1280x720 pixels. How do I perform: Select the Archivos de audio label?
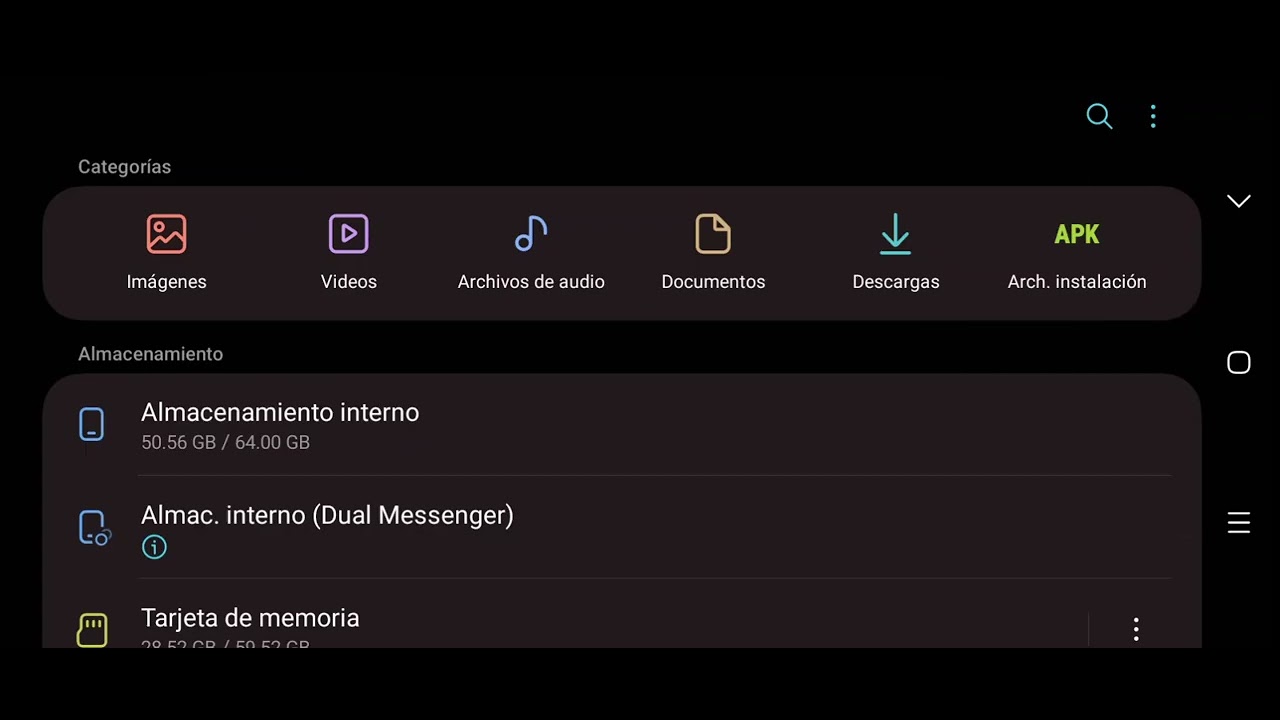click(x=531, y=282)
